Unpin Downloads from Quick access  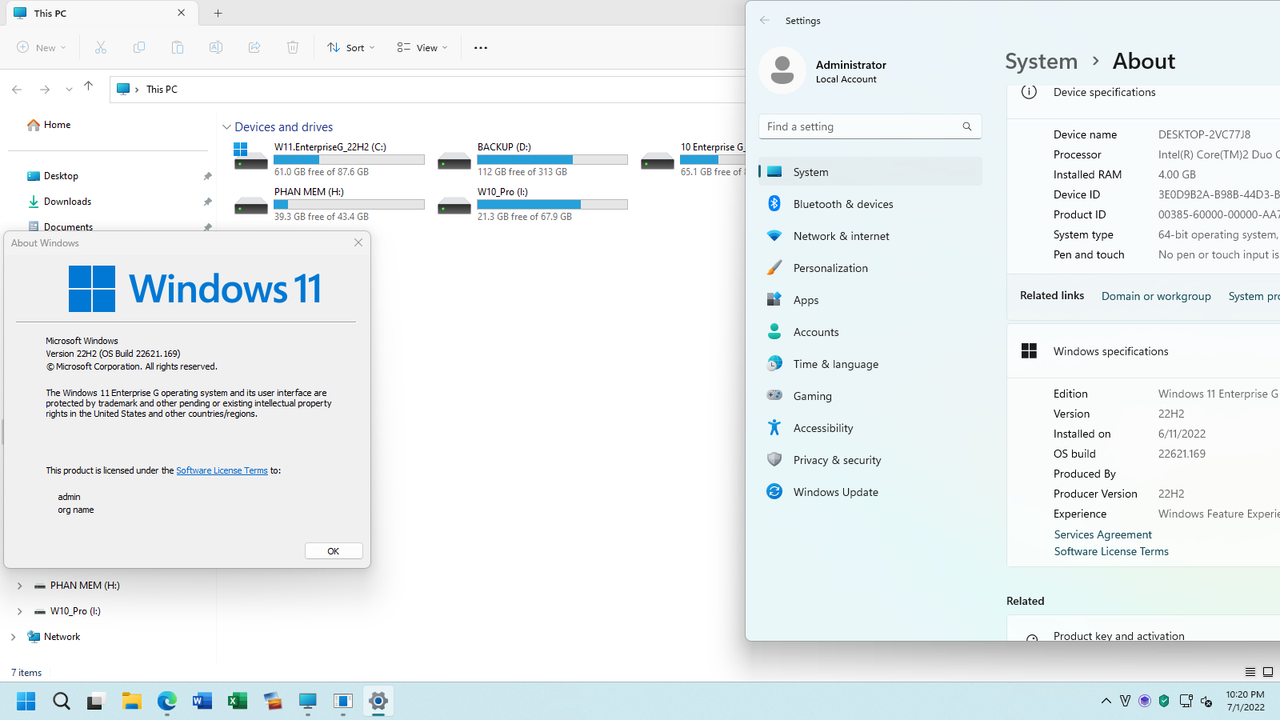point(207,202)
